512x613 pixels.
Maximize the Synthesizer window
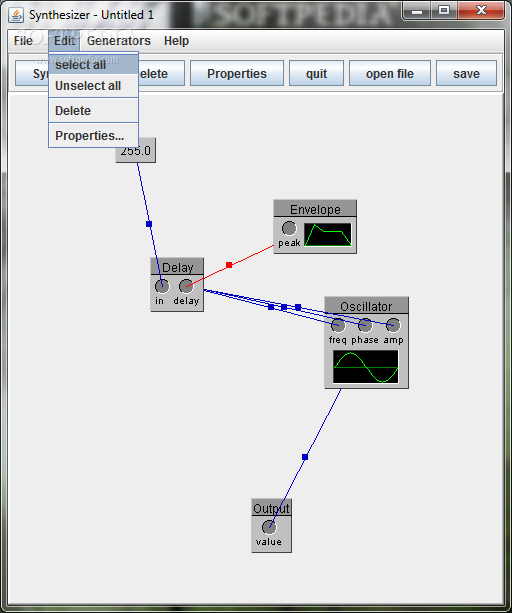click(444, 11)
